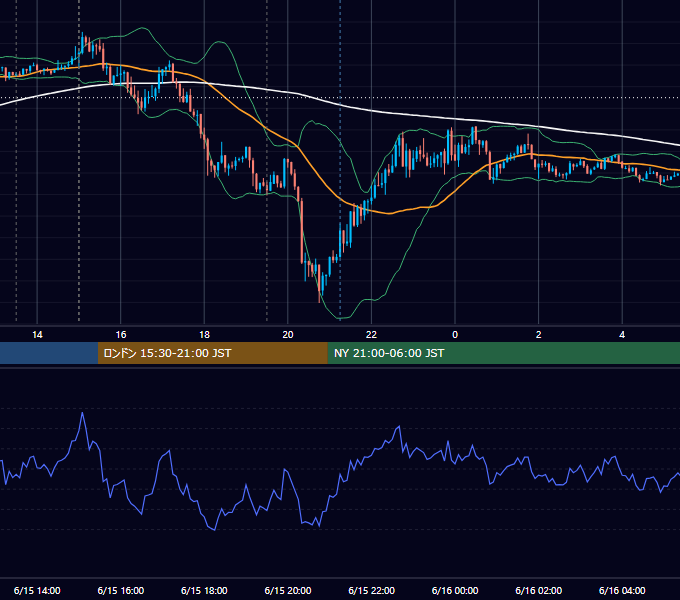Image resolution: width=680 pixels, height=600 pixels.
Task: Click the highest candlestick peak near 15:00
Action: (82, 43)
